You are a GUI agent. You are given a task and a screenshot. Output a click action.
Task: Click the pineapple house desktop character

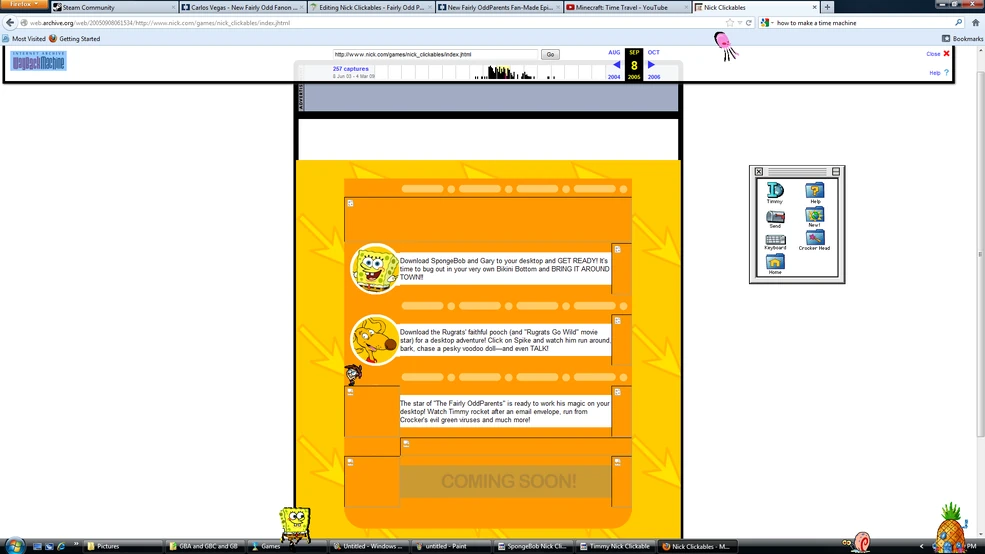click(x=951, y=529)
